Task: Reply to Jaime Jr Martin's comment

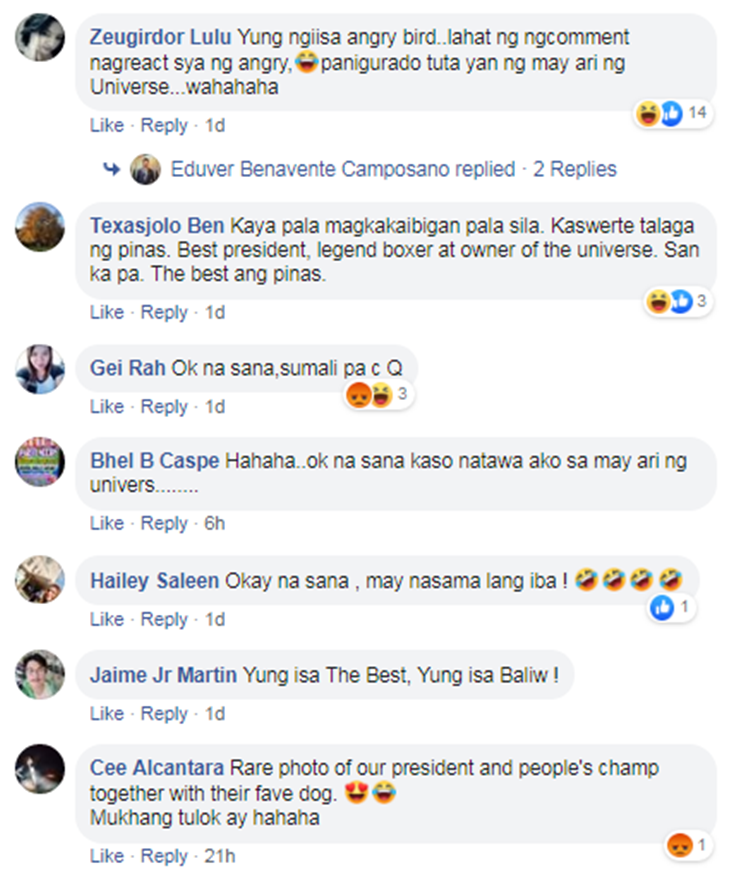Action: coord(164,713)
